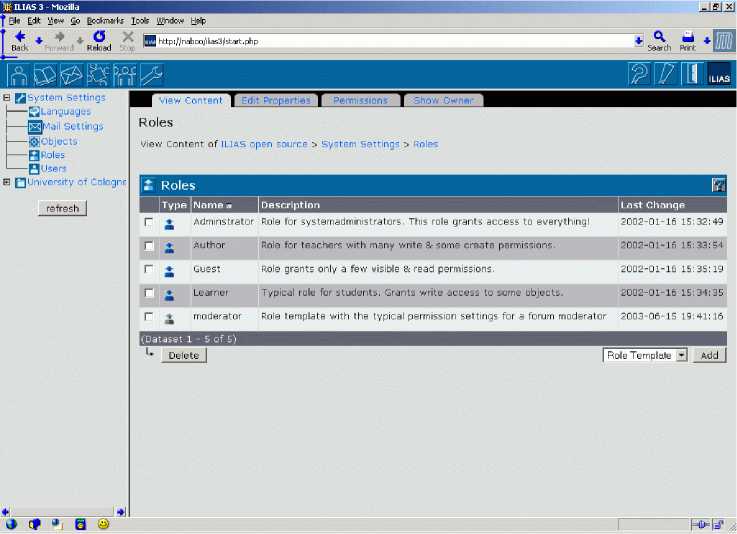
Task: Select the Guest role checkbox
Action: 149,270
